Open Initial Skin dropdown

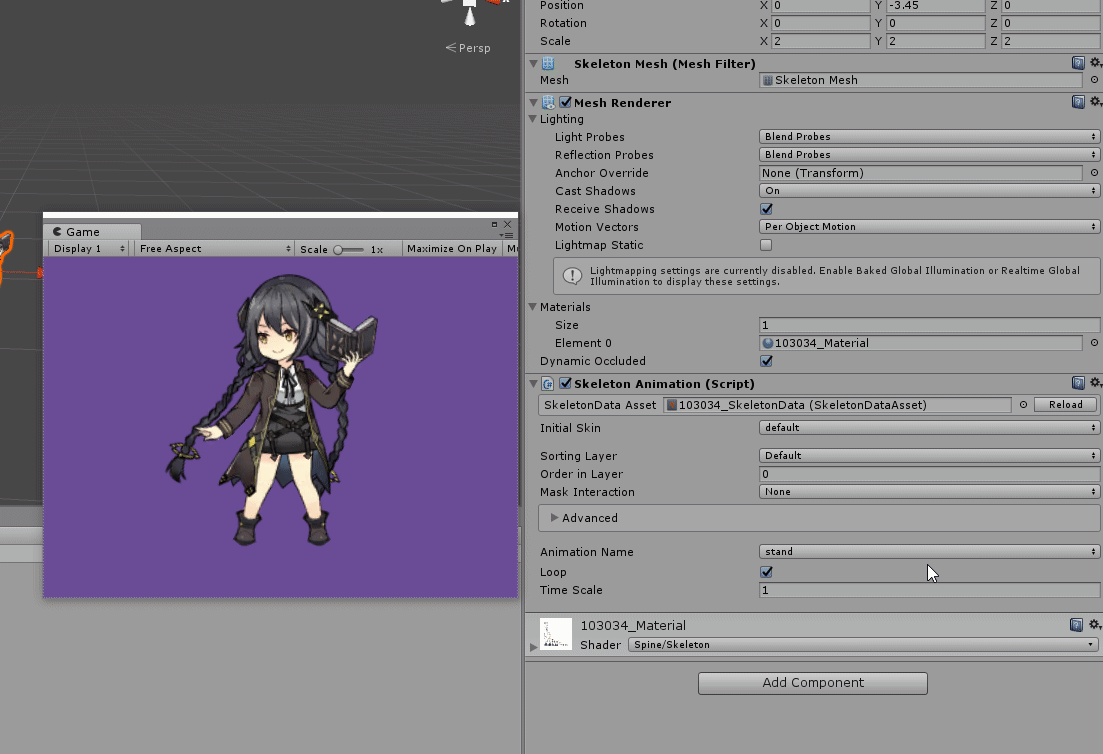point(929,428)
